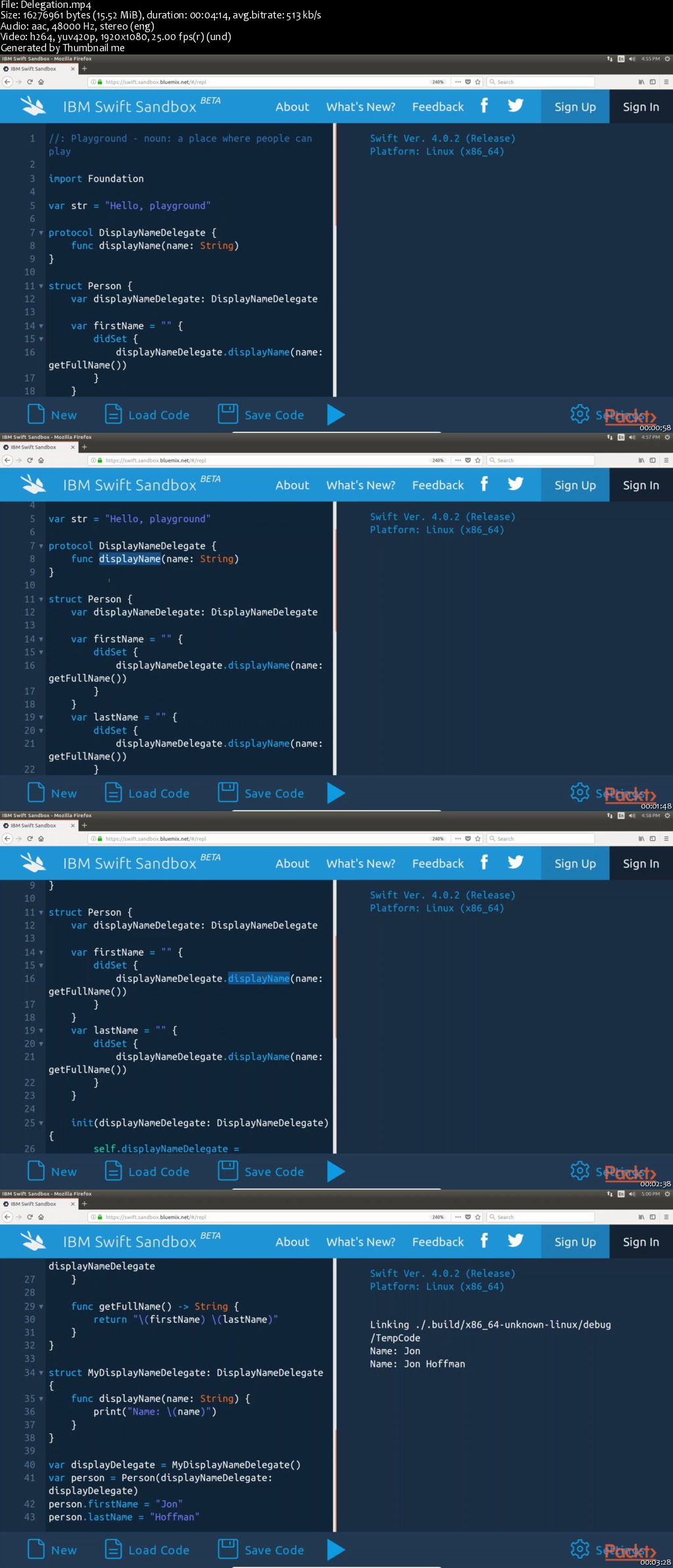The width and height of the screenshot is (673, 1568).
Task: Open the Facebook icon in the 00:02:38 frame
Action: click(x=484, y=862)
